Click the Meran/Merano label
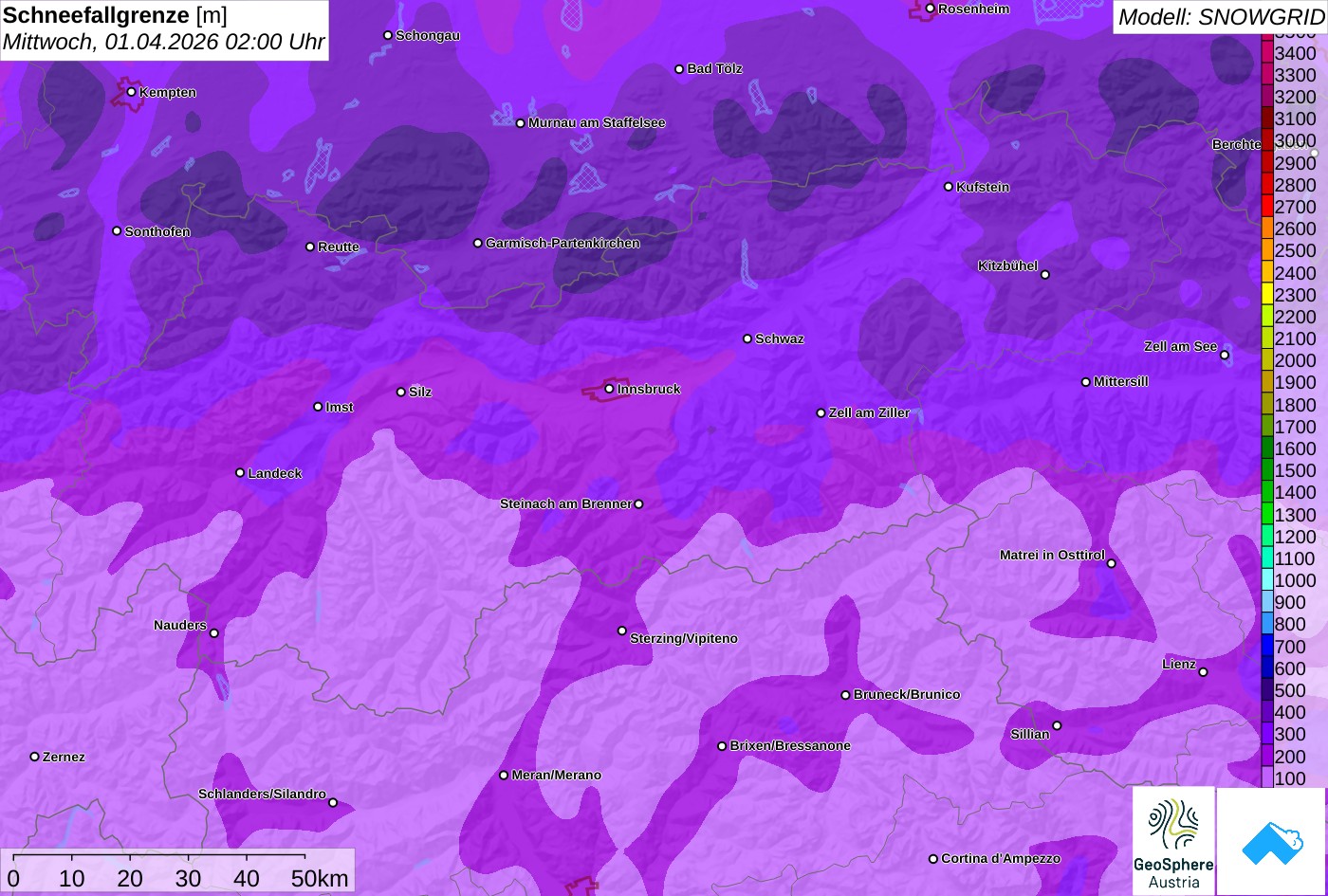The image size is (1328, 896). tap(557, 775)
